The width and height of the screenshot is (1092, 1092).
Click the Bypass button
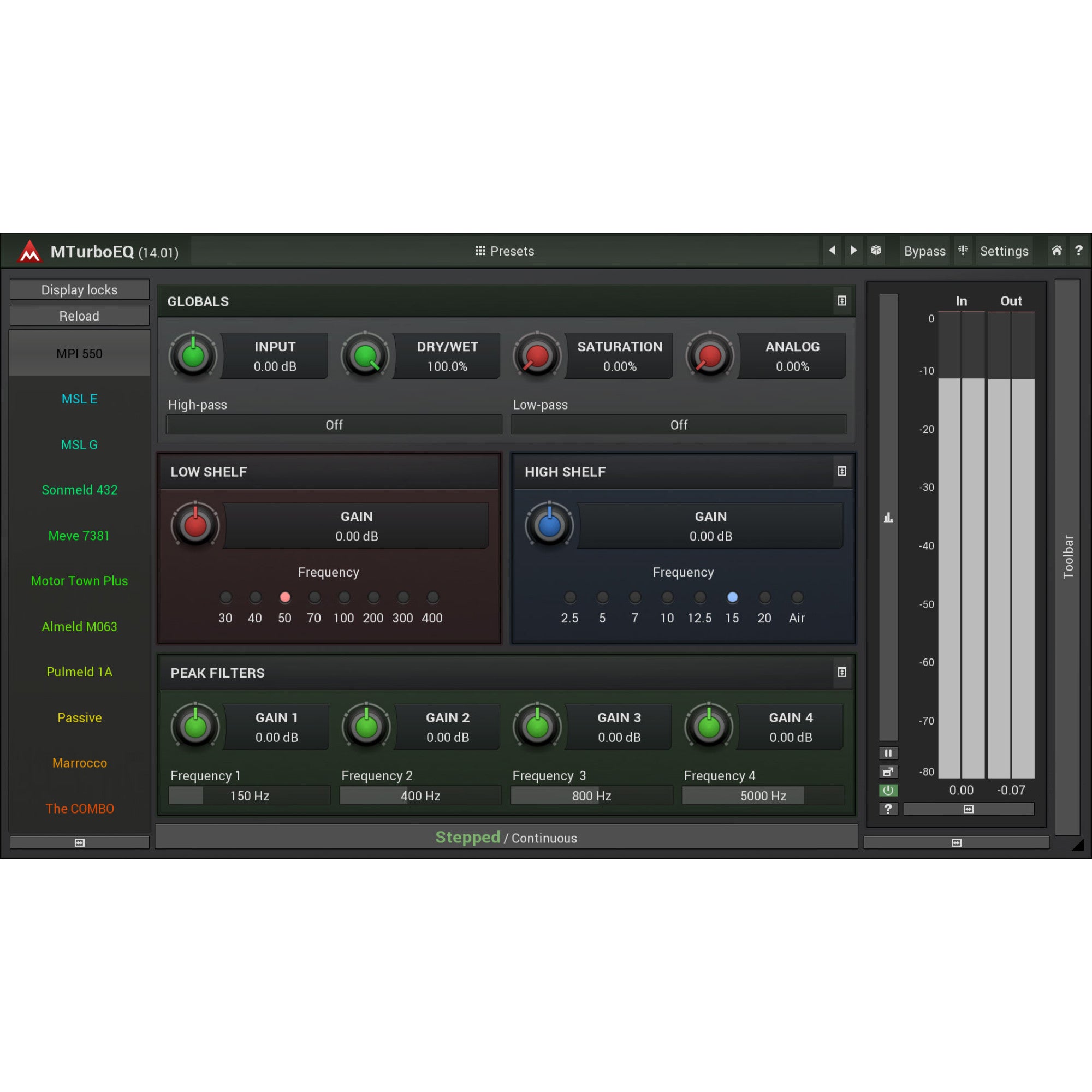coord(925,251)
